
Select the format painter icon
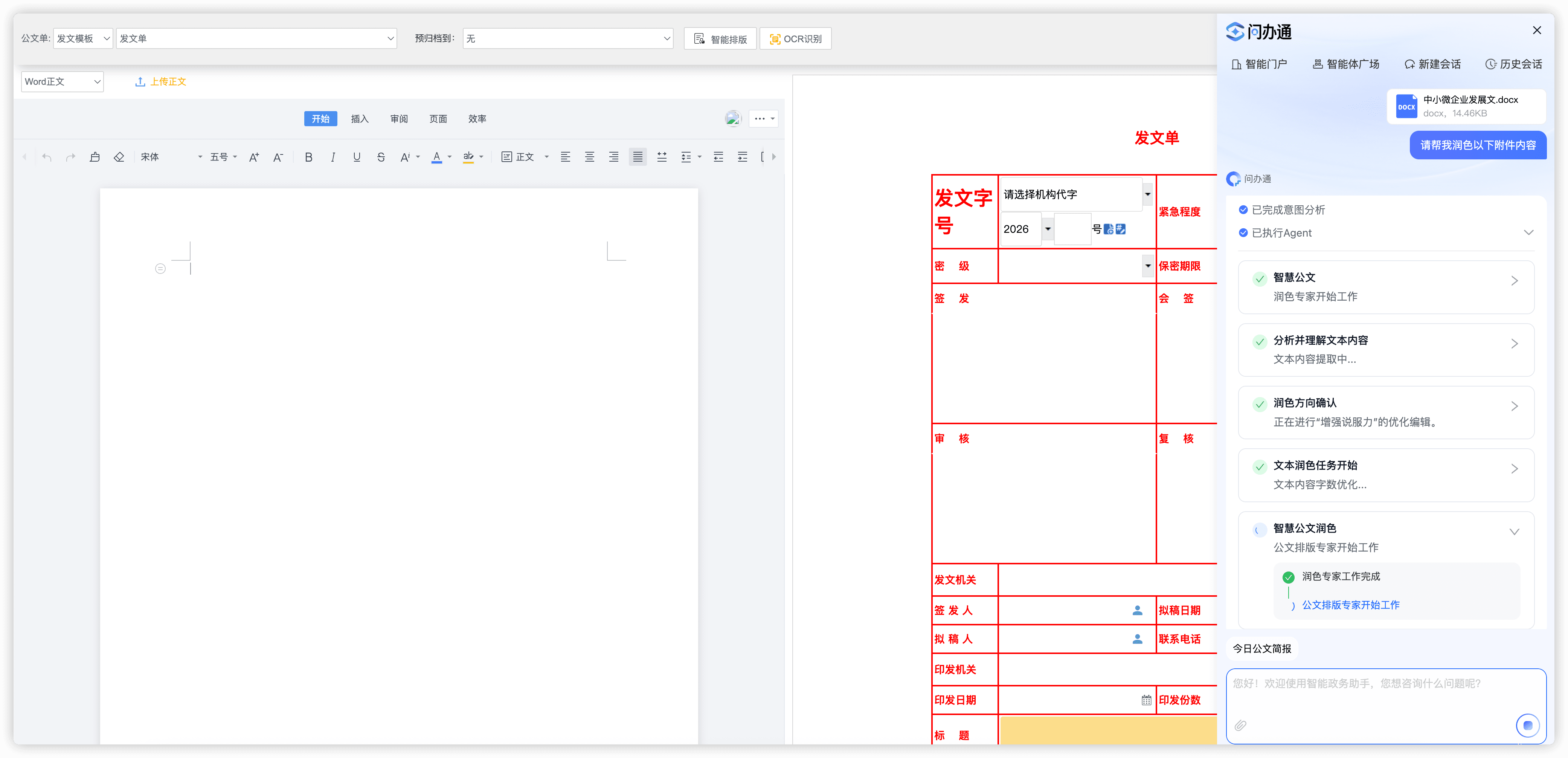tap(95, 157)
